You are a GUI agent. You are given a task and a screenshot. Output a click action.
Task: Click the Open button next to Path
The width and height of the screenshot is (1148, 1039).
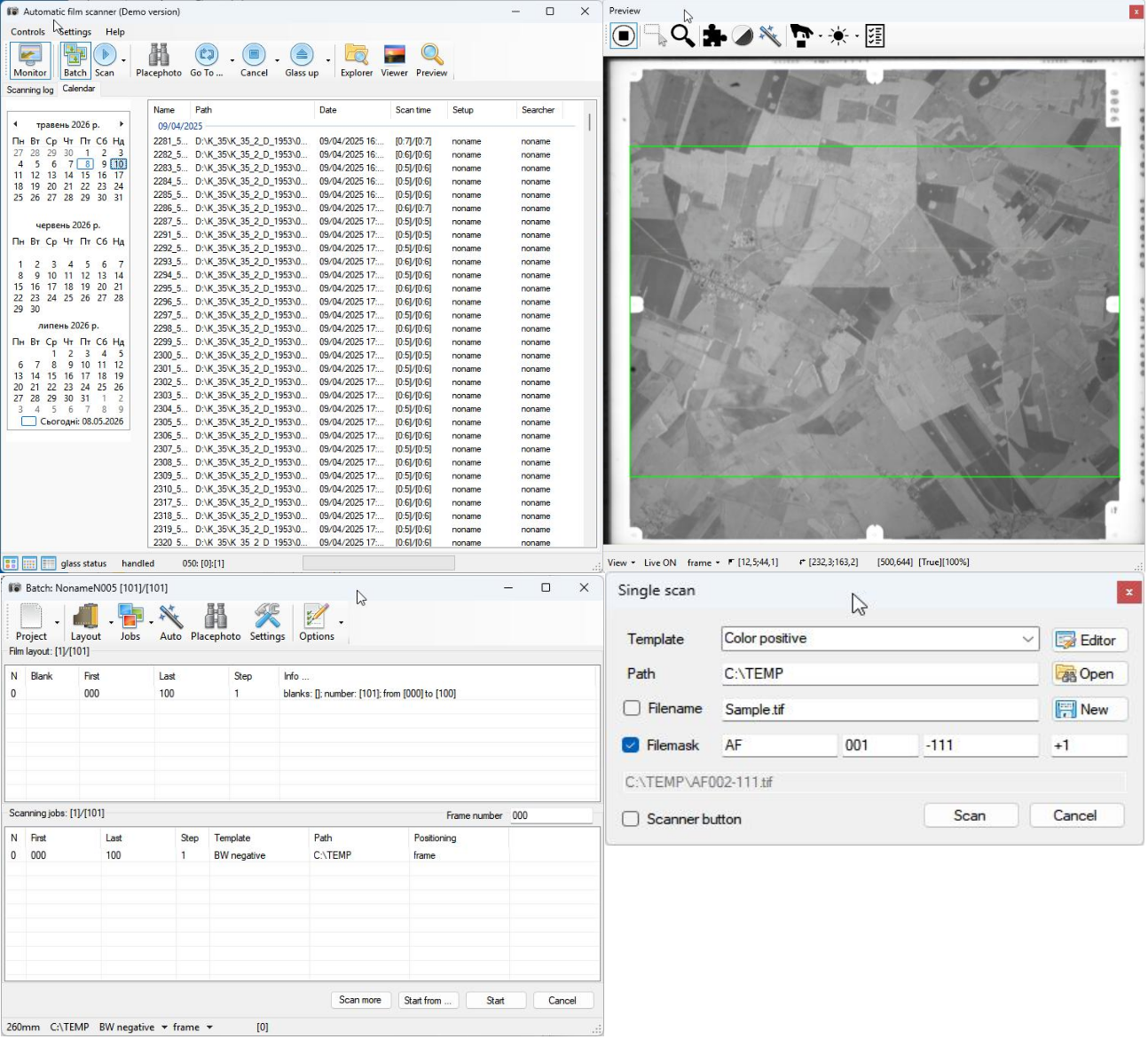coord(1090,675)
